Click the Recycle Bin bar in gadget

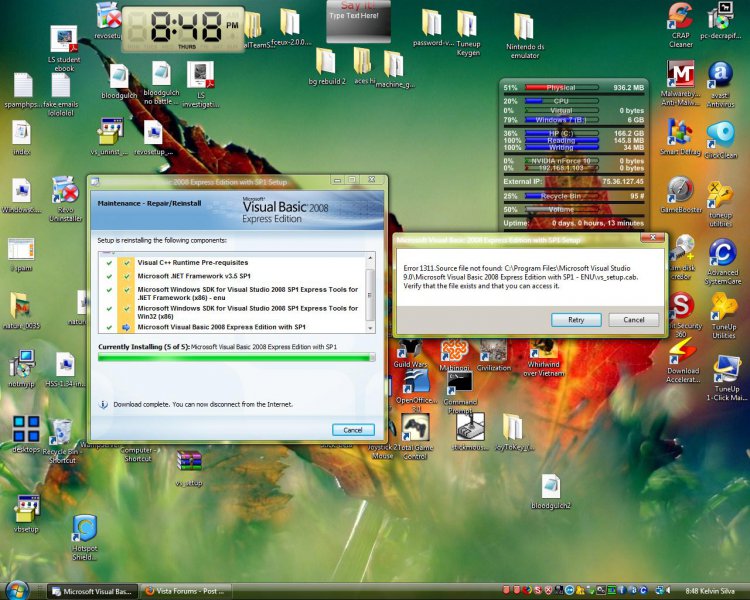[x=562, y=196]
